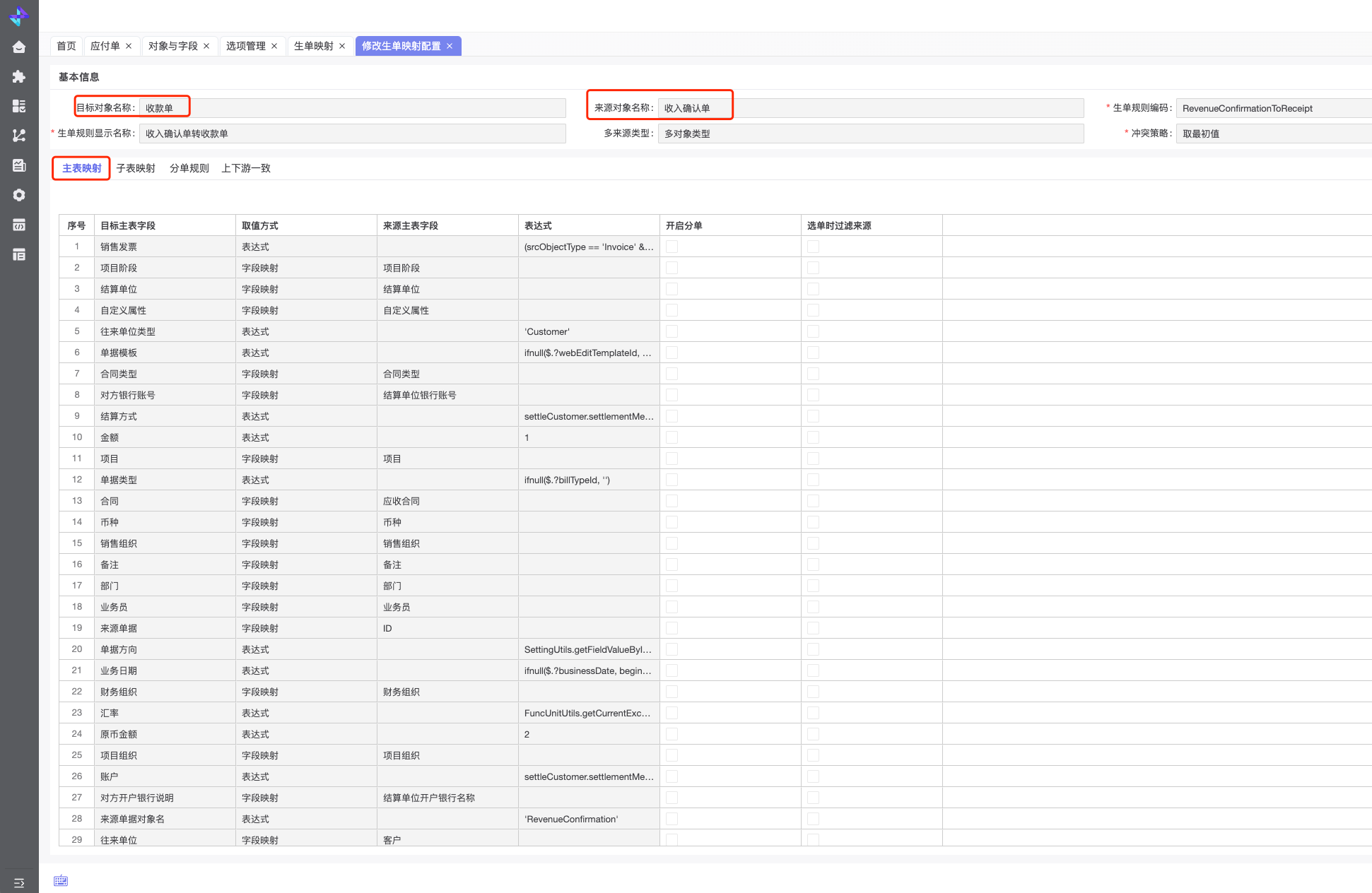Open the 冲突策略 dropdown
Viewport: 1372px width, 893px height.
point(1272,134)
